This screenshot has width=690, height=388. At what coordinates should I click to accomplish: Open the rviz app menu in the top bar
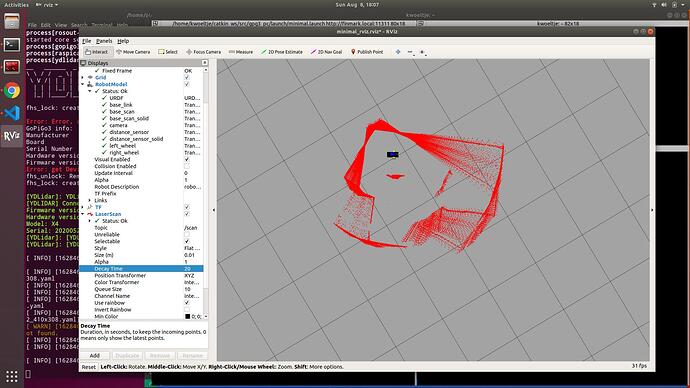coord(47,4)
